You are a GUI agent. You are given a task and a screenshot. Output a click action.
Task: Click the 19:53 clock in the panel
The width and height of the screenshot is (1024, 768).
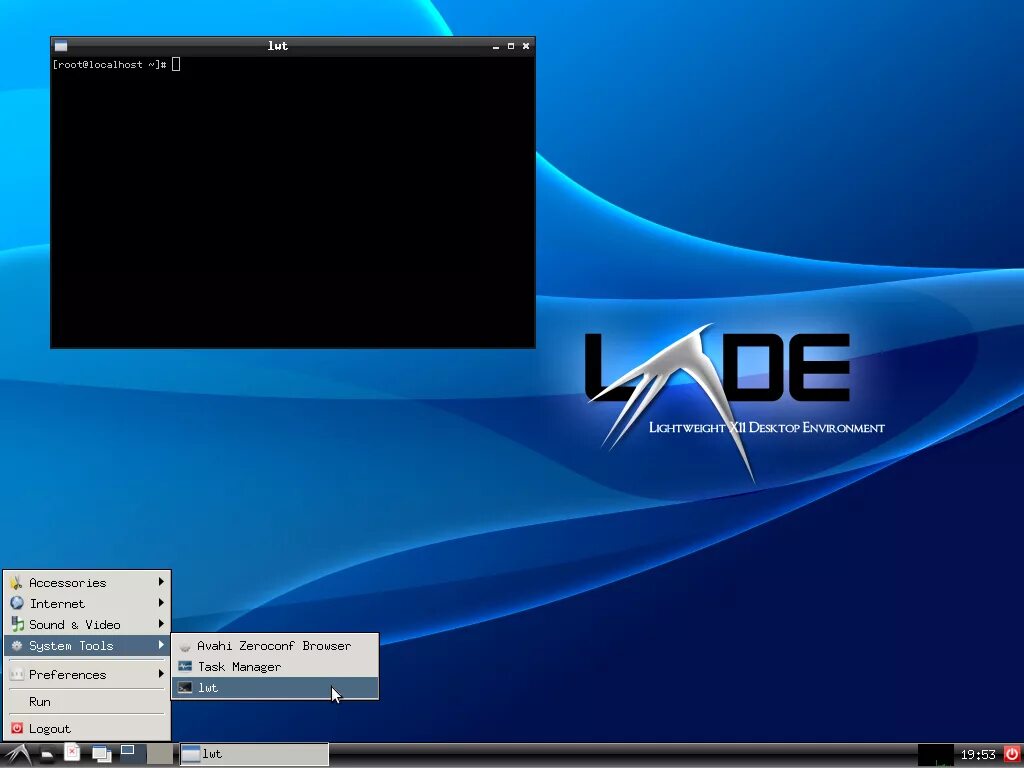(x=978, y=755)
